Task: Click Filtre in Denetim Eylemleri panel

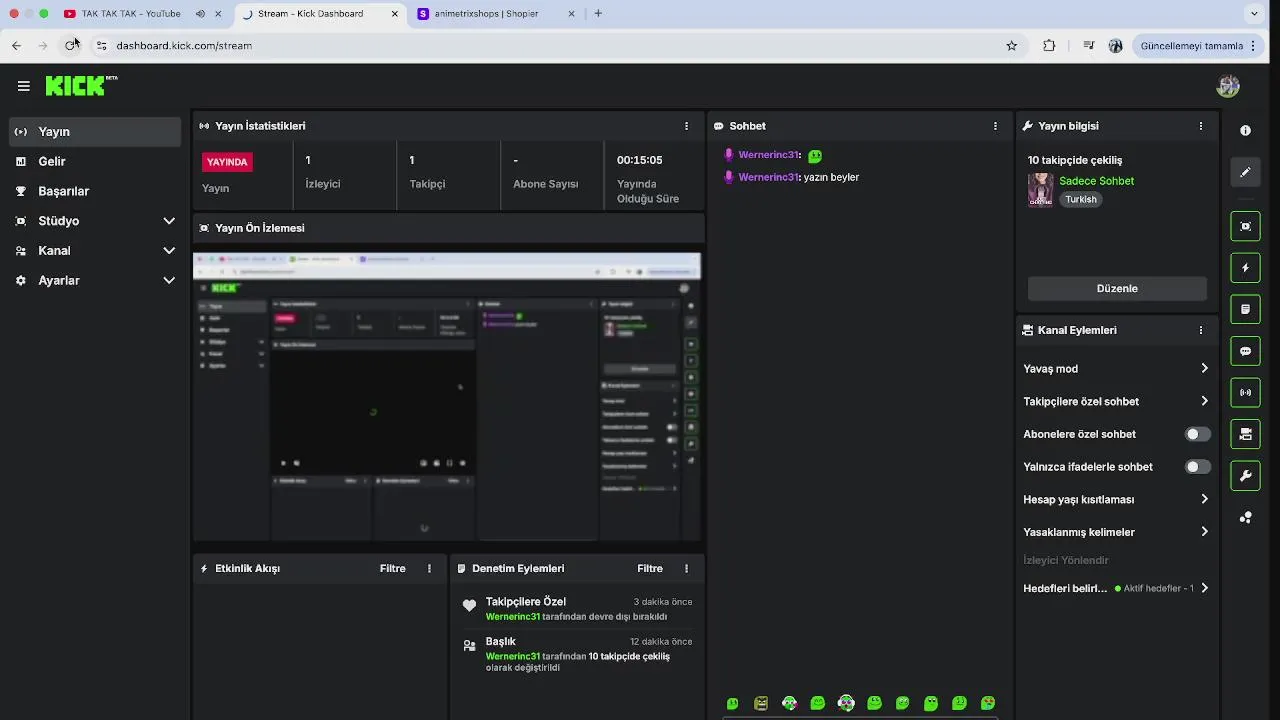Action: click(650, 568)
